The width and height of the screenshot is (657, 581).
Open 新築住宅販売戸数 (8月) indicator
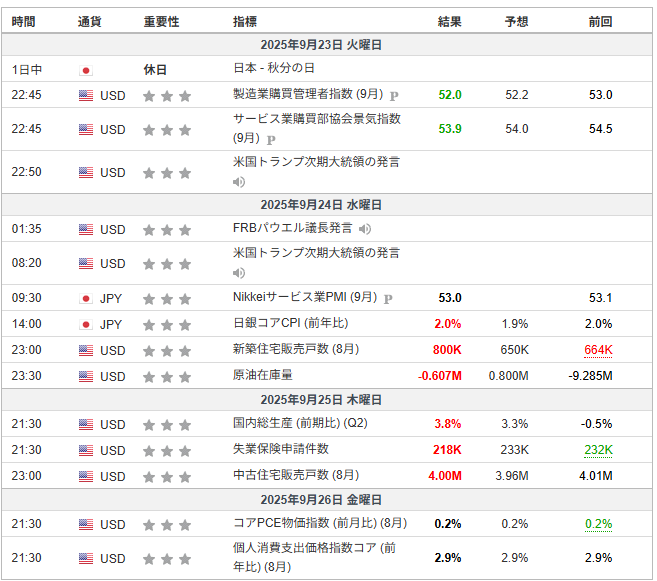(296, 349)
